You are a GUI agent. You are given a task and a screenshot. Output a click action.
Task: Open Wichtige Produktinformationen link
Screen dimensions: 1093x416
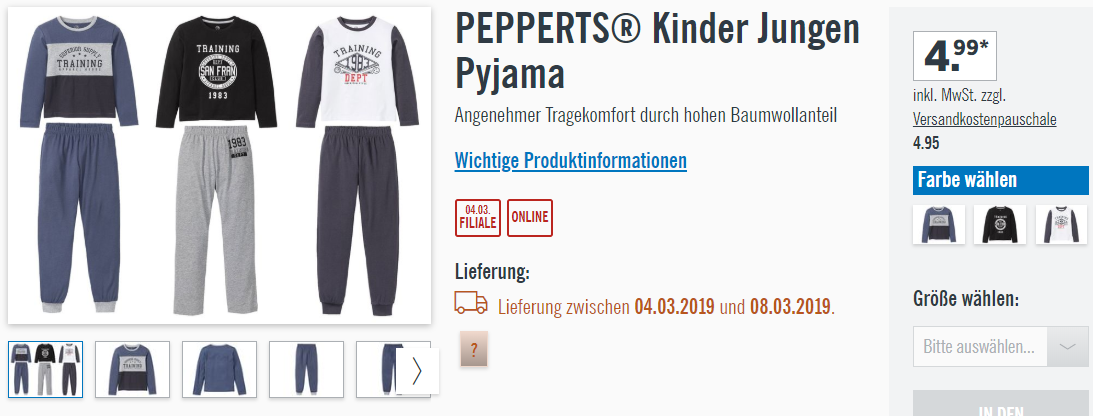[570, 160]
